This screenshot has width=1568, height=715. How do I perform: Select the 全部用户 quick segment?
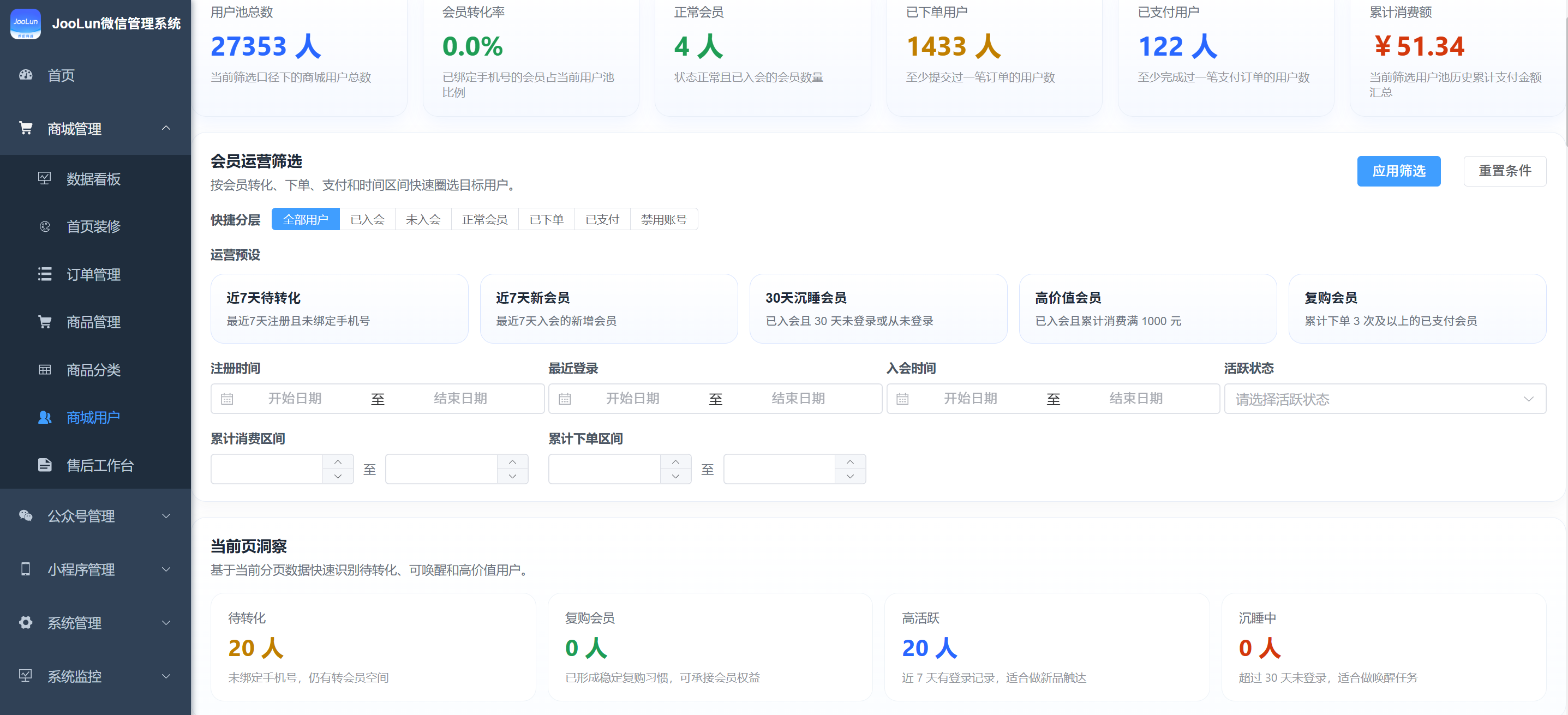pyautogui.click(x=306, y=219)
